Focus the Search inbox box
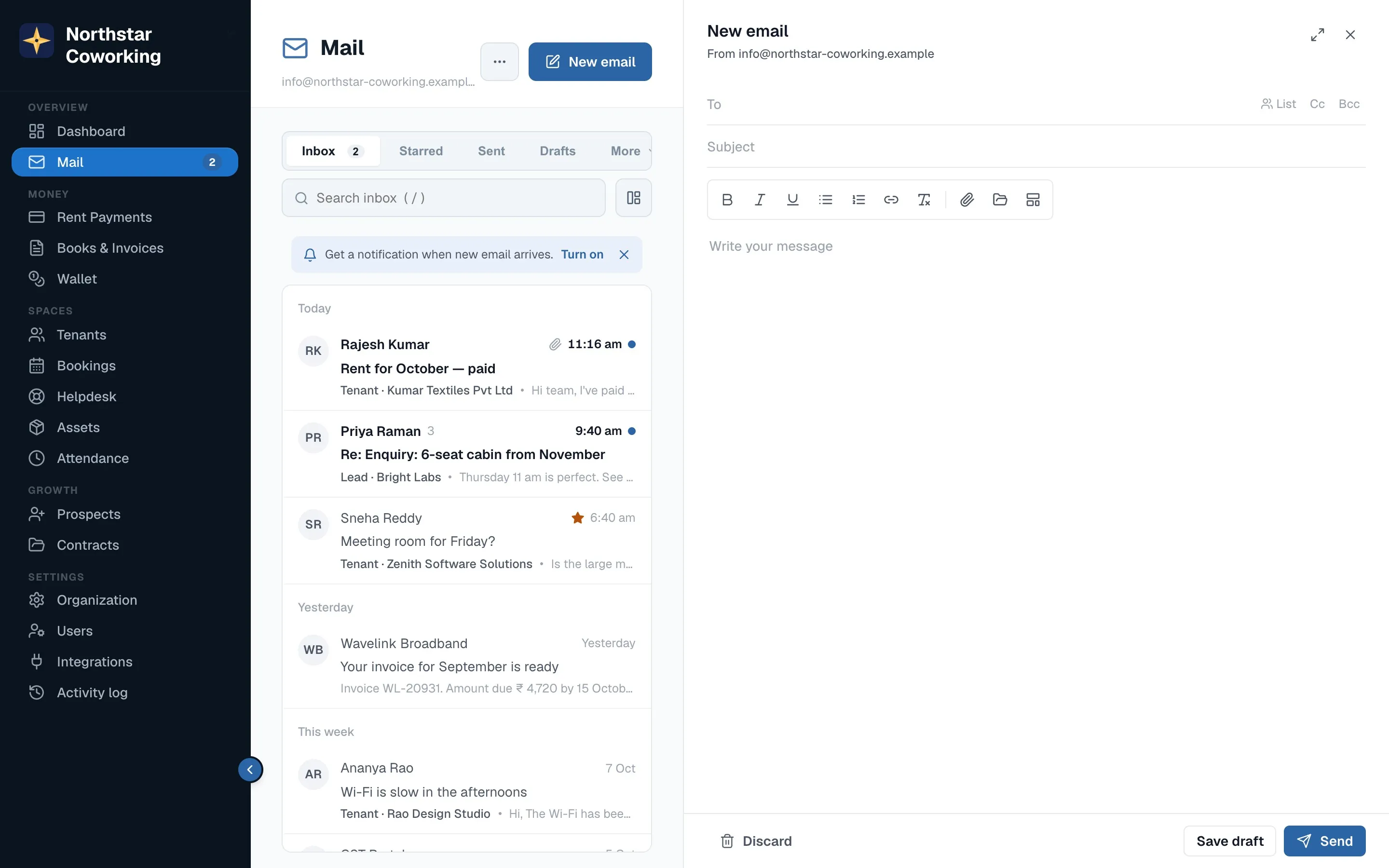The height and width of the screenshot is (868, 1389). (443, 198)
